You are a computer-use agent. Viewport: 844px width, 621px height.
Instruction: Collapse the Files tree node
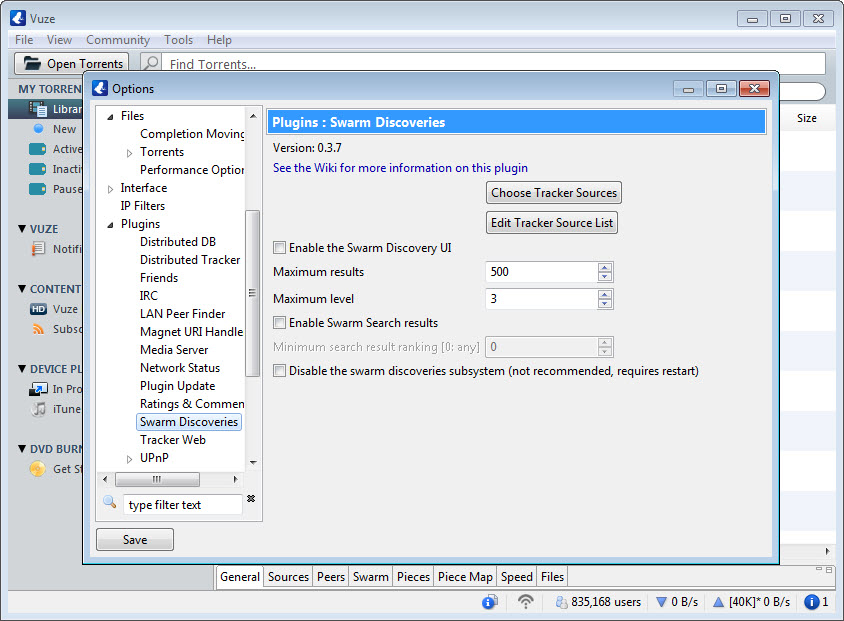click(x=110, y=117)
